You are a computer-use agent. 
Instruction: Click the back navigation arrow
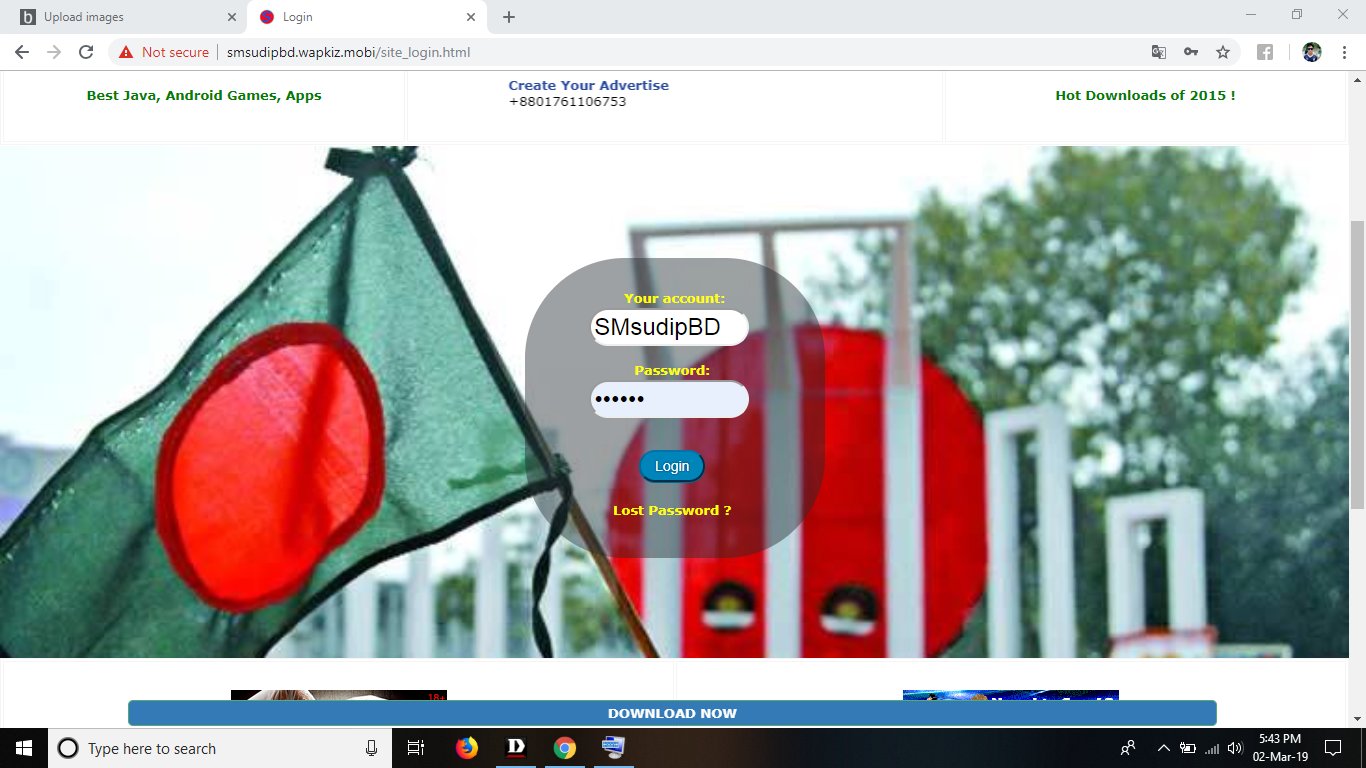click(x=22, y=52)
